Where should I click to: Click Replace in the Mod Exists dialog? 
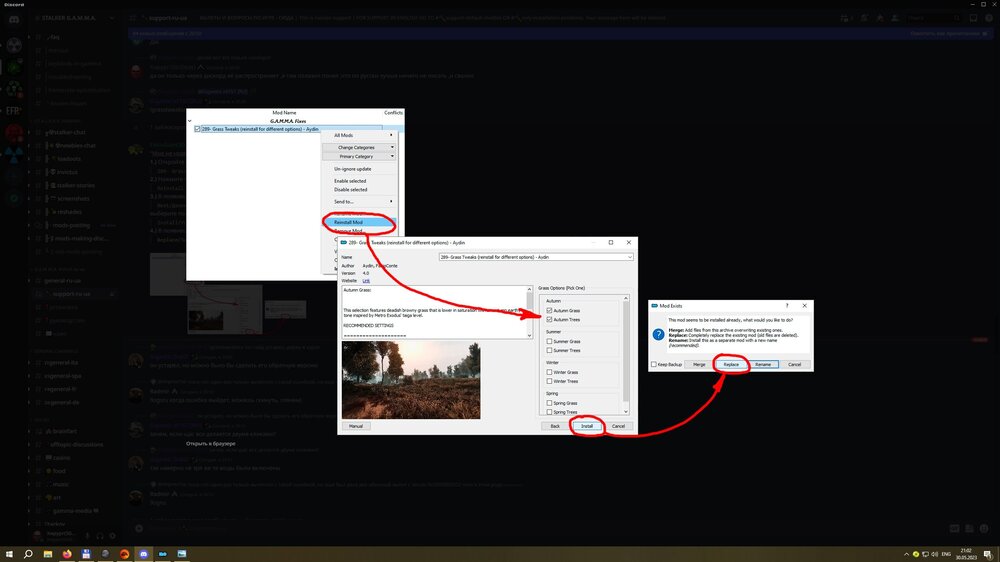pyautogui.click(x=731, y=364)
